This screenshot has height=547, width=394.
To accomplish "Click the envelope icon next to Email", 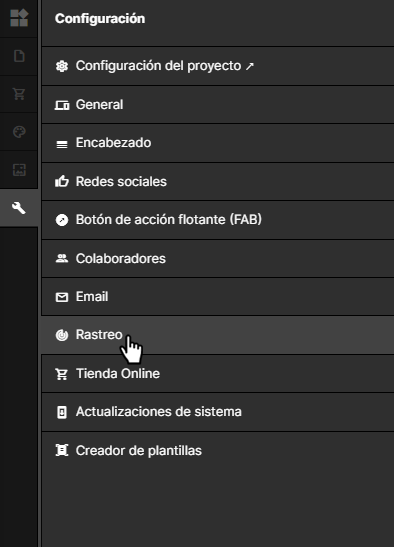I will 62,297.
